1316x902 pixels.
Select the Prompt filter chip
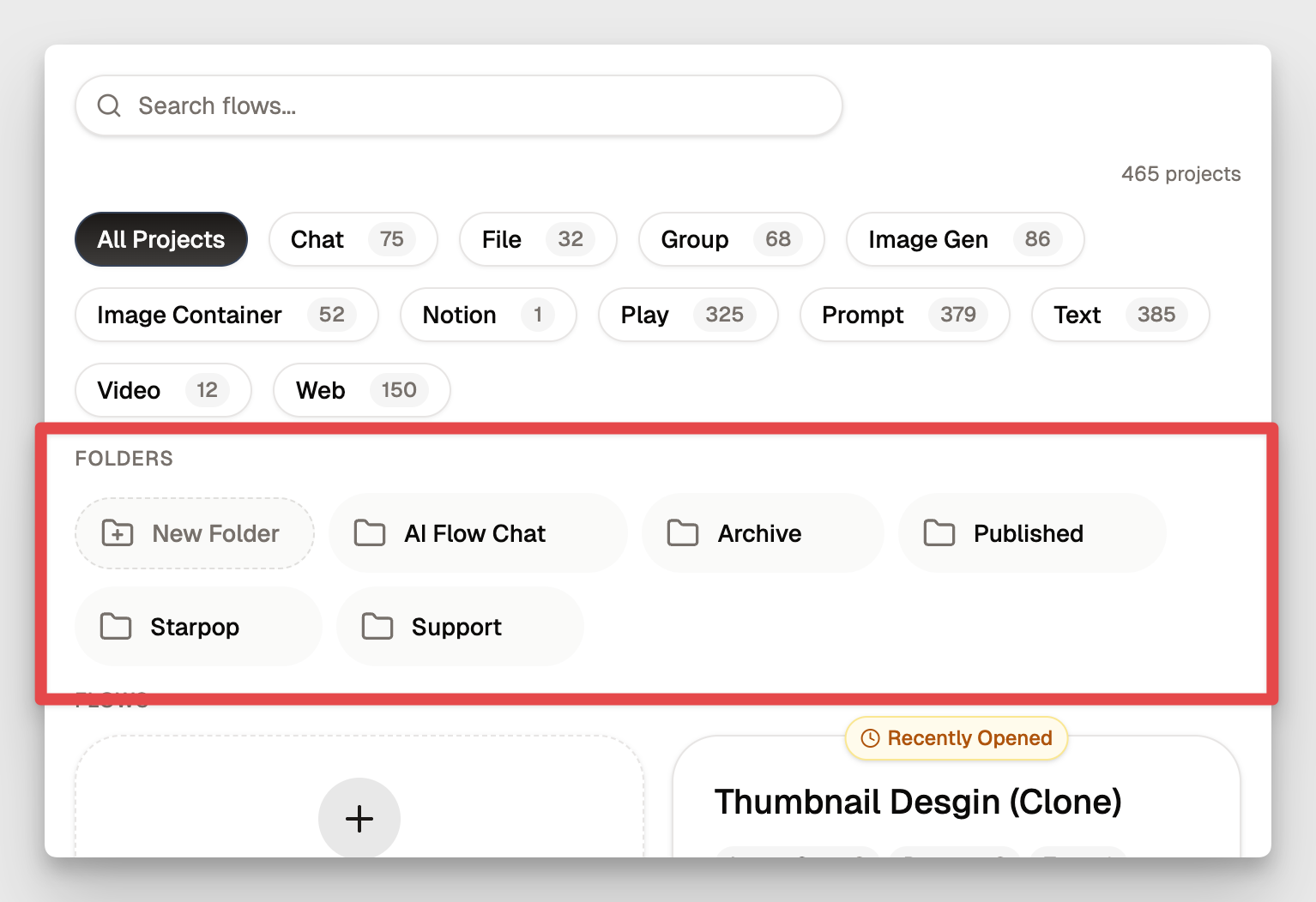pos(903,315)
